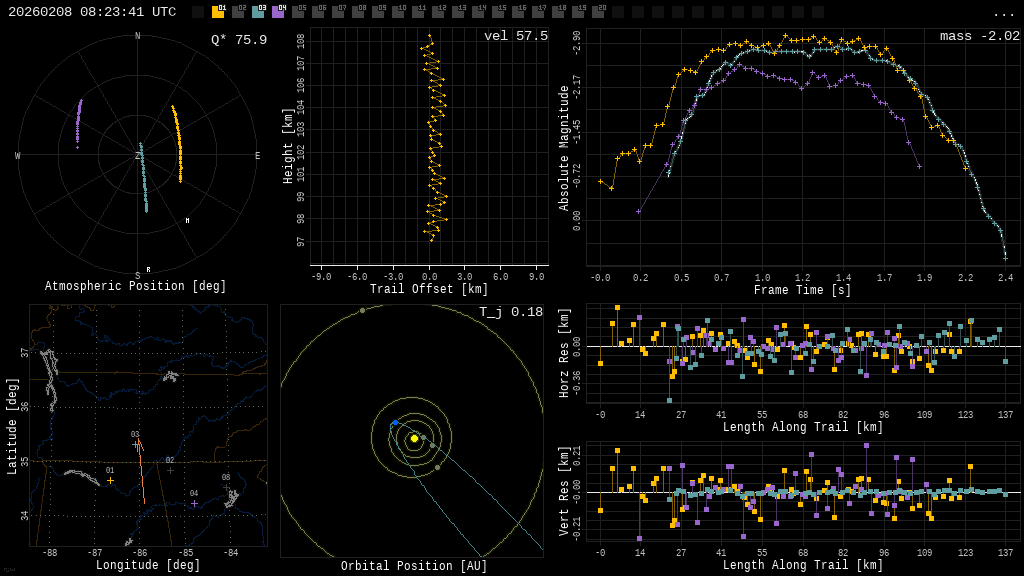Click the UTC timestamp in top bar

pyautogui.click(x=92, y=12)
